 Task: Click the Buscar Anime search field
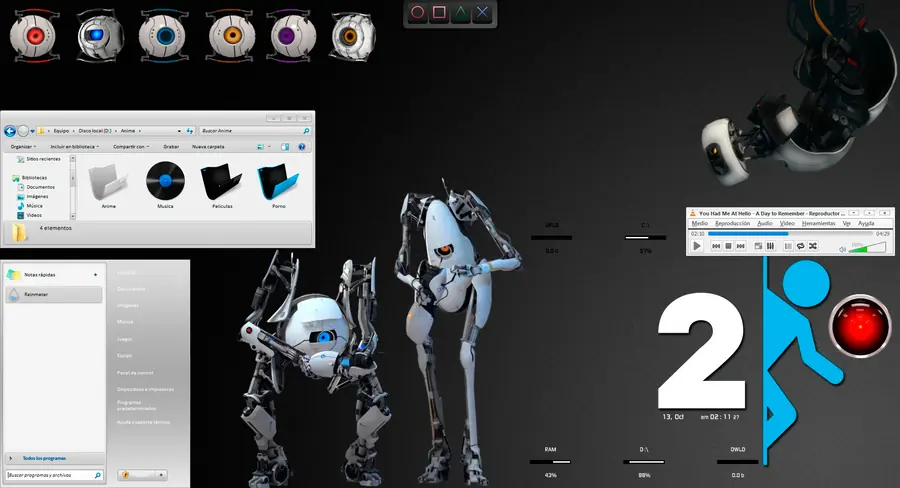click(x=255, y=131)
